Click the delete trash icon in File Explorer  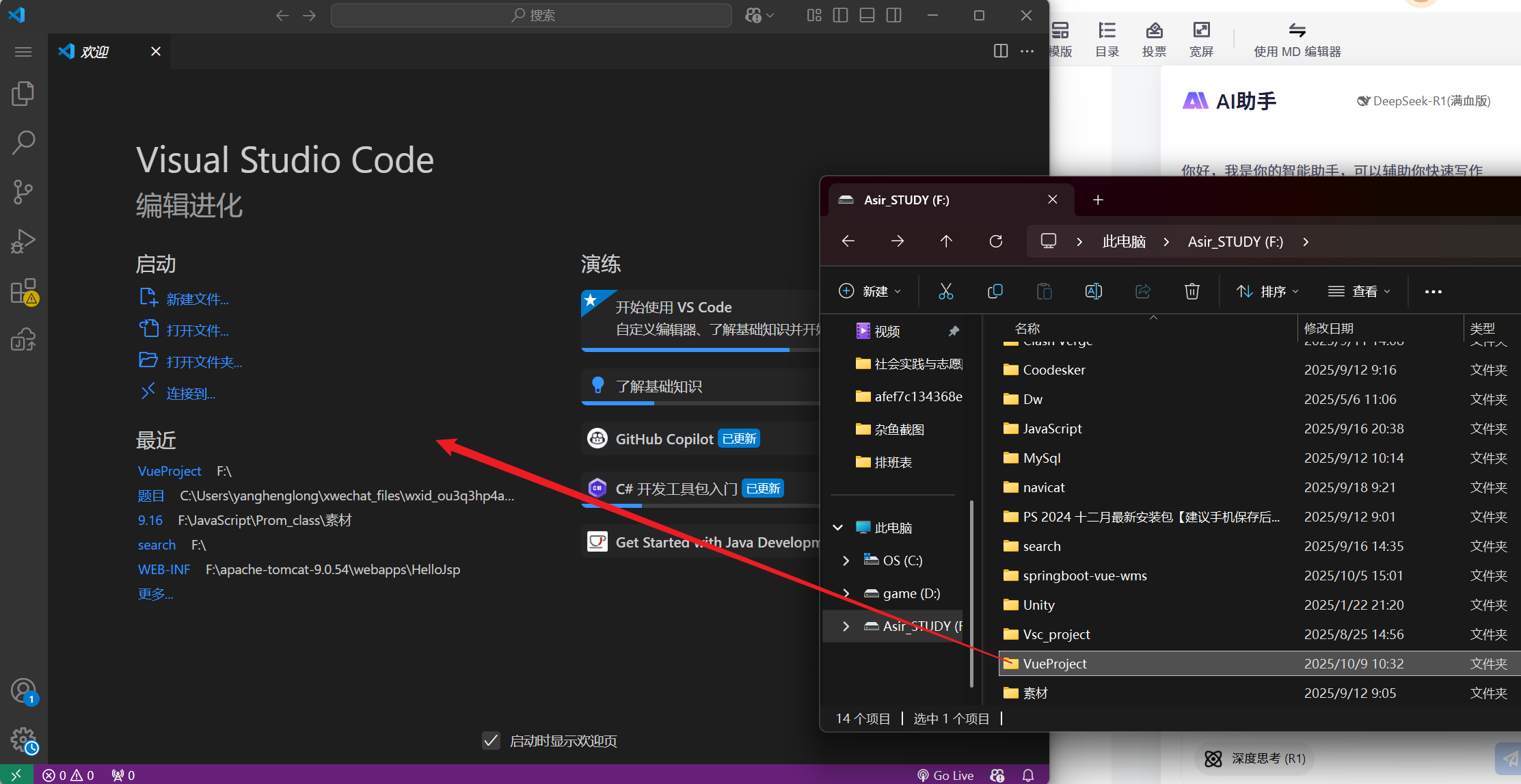(1192, 291)
